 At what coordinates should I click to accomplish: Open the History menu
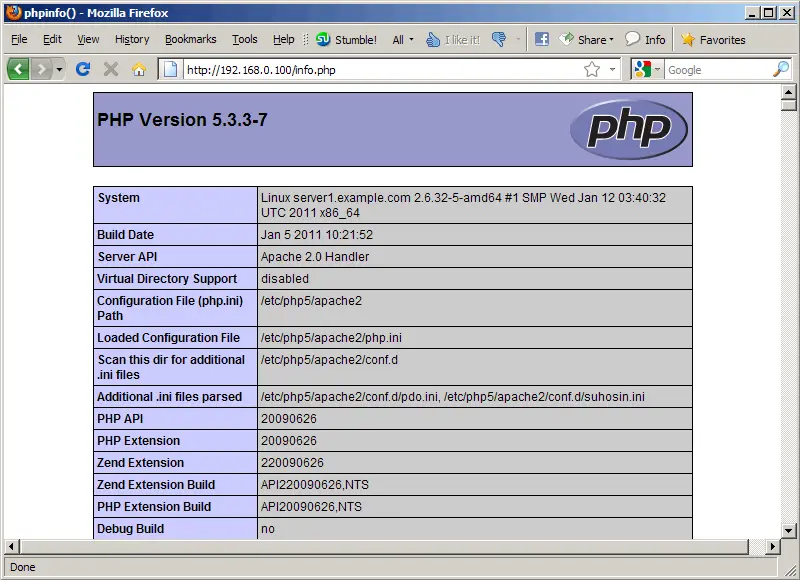(132, 39)
